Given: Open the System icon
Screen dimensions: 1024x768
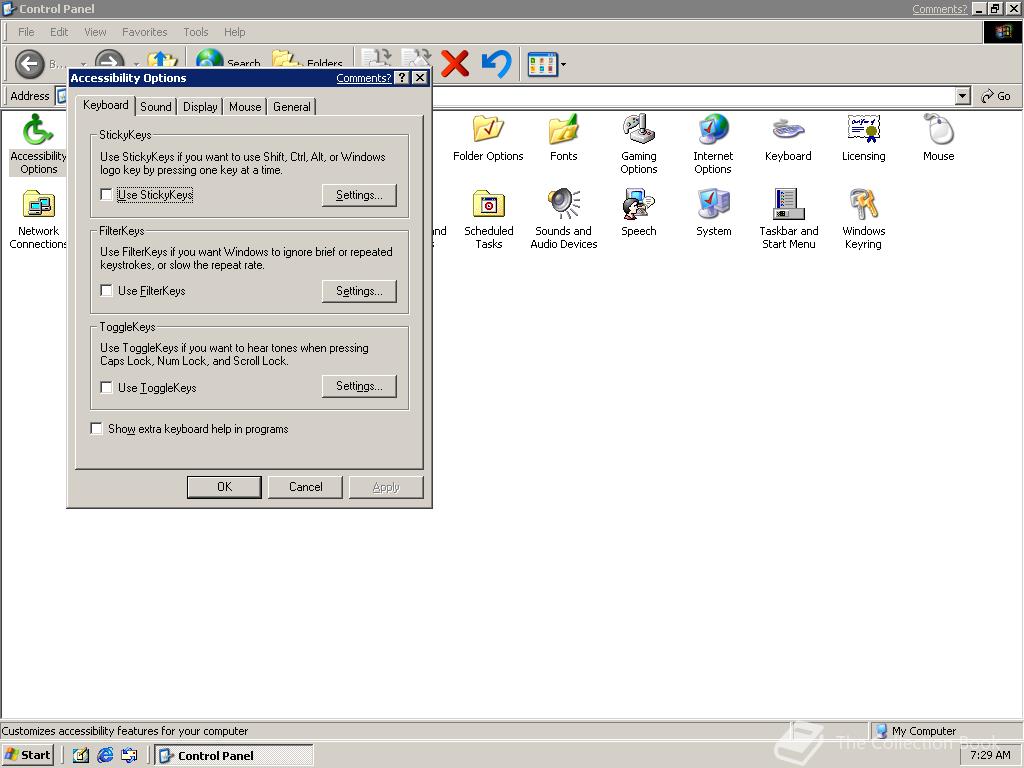Looking at the screenshot, I should click(x=713, y=213).
